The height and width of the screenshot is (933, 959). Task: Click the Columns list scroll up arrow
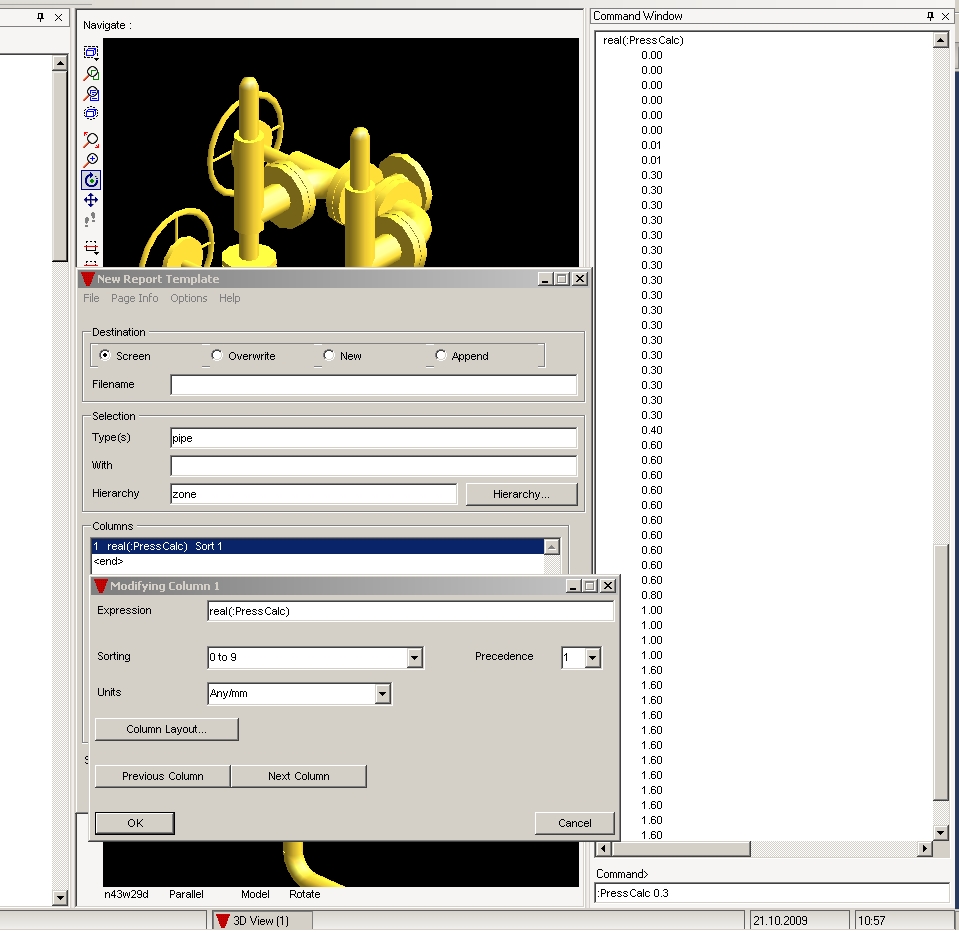552,546
